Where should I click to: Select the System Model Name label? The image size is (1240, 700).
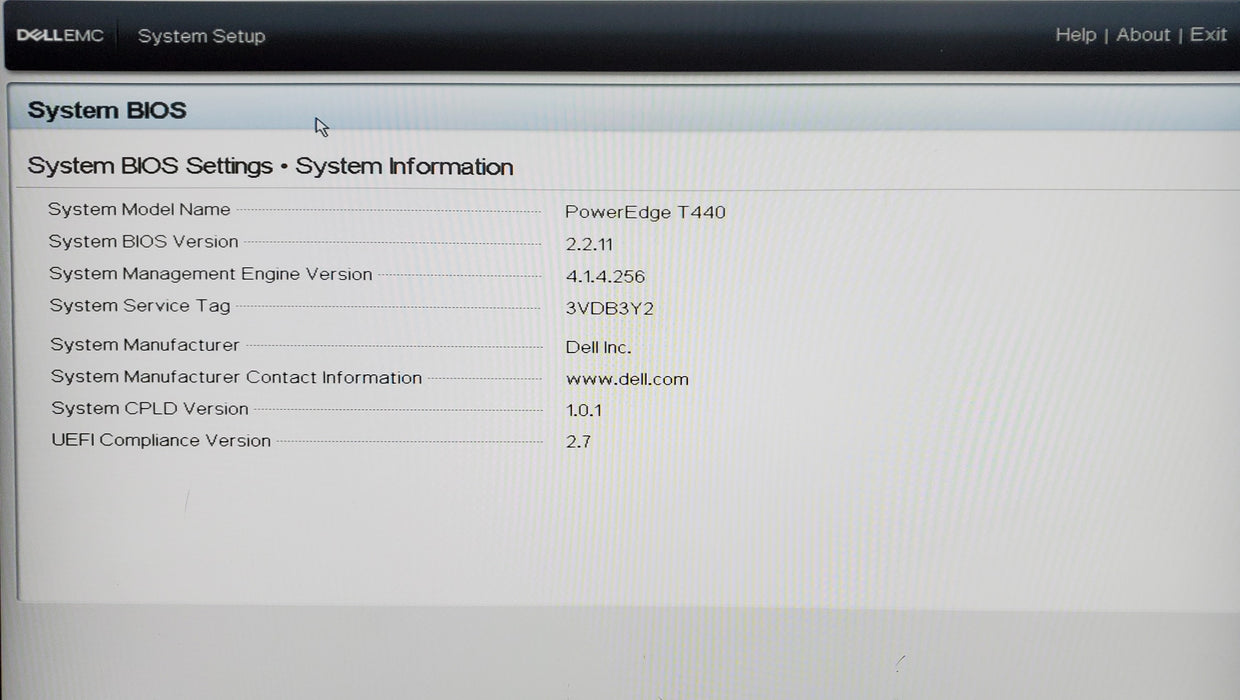tap(139, 210)
